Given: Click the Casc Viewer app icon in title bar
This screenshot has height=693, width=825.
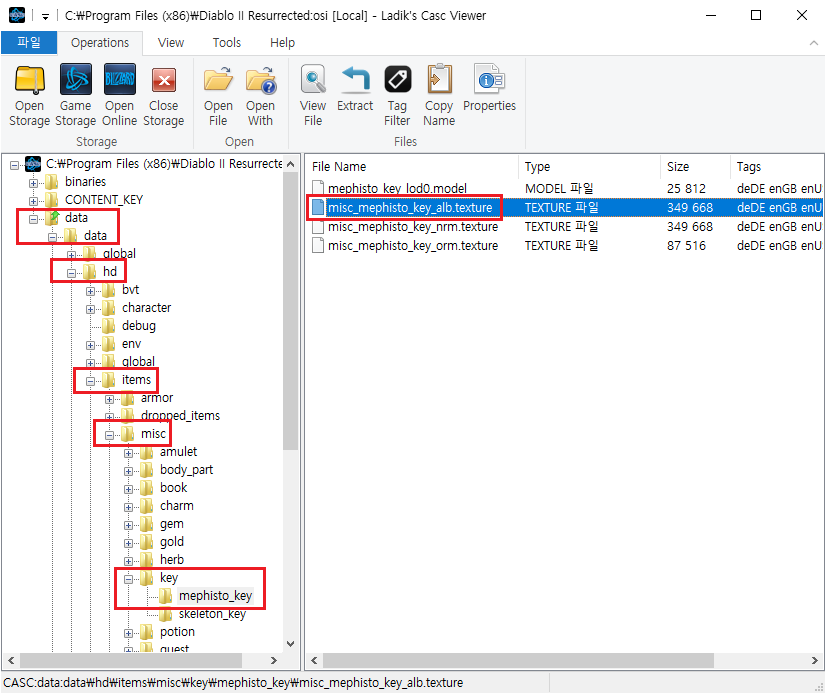Looking at the screenshot, I should point(17,15).
